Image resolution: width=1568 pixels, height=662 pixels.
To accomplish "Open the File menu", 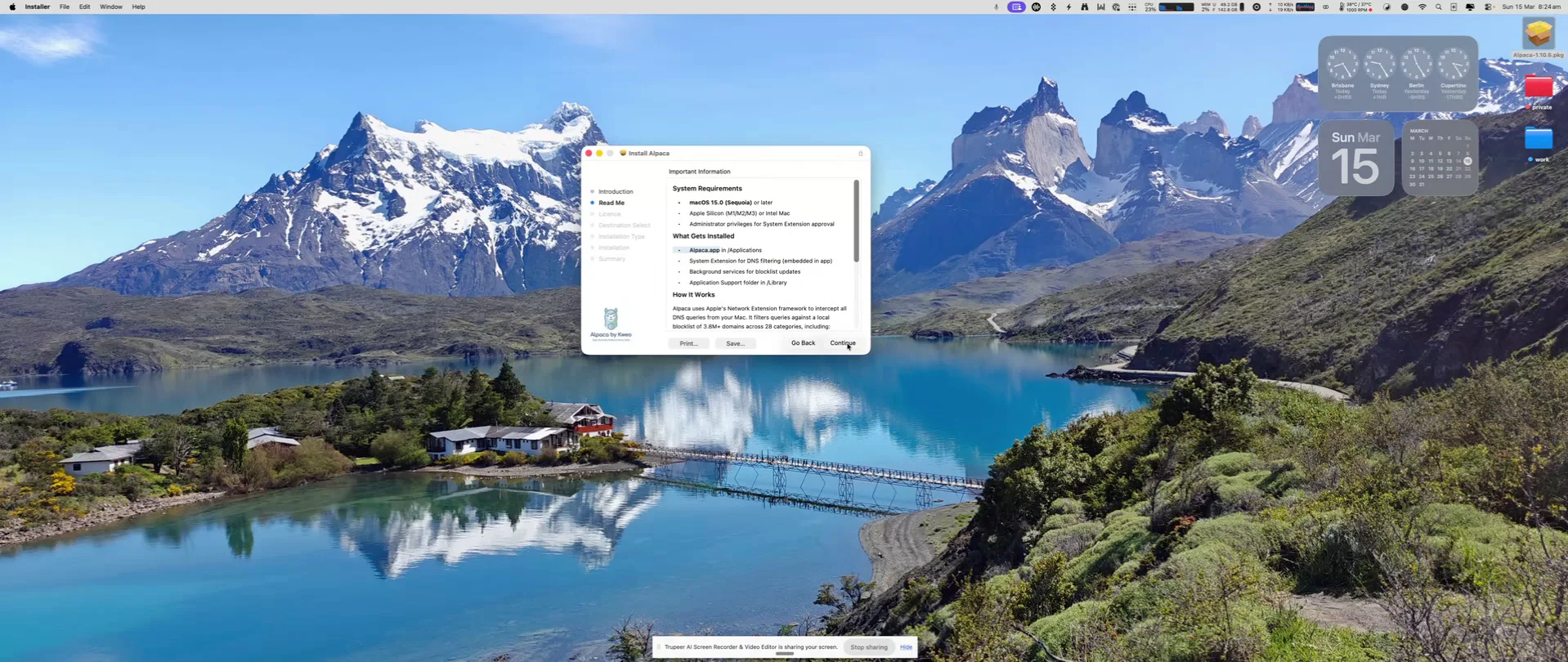I will point(64,7).
